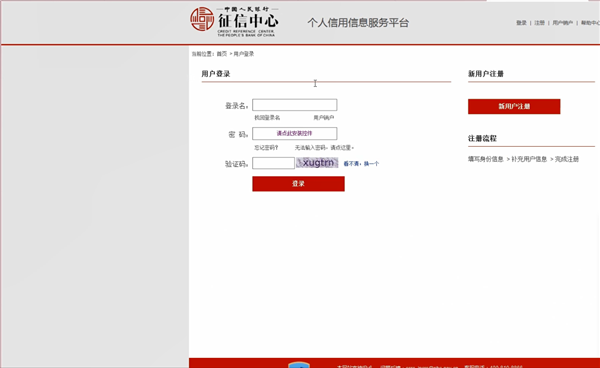Screen dimensions: 600x368
Task: Click the 新用户注册 section heading
Action: [486, 74]
